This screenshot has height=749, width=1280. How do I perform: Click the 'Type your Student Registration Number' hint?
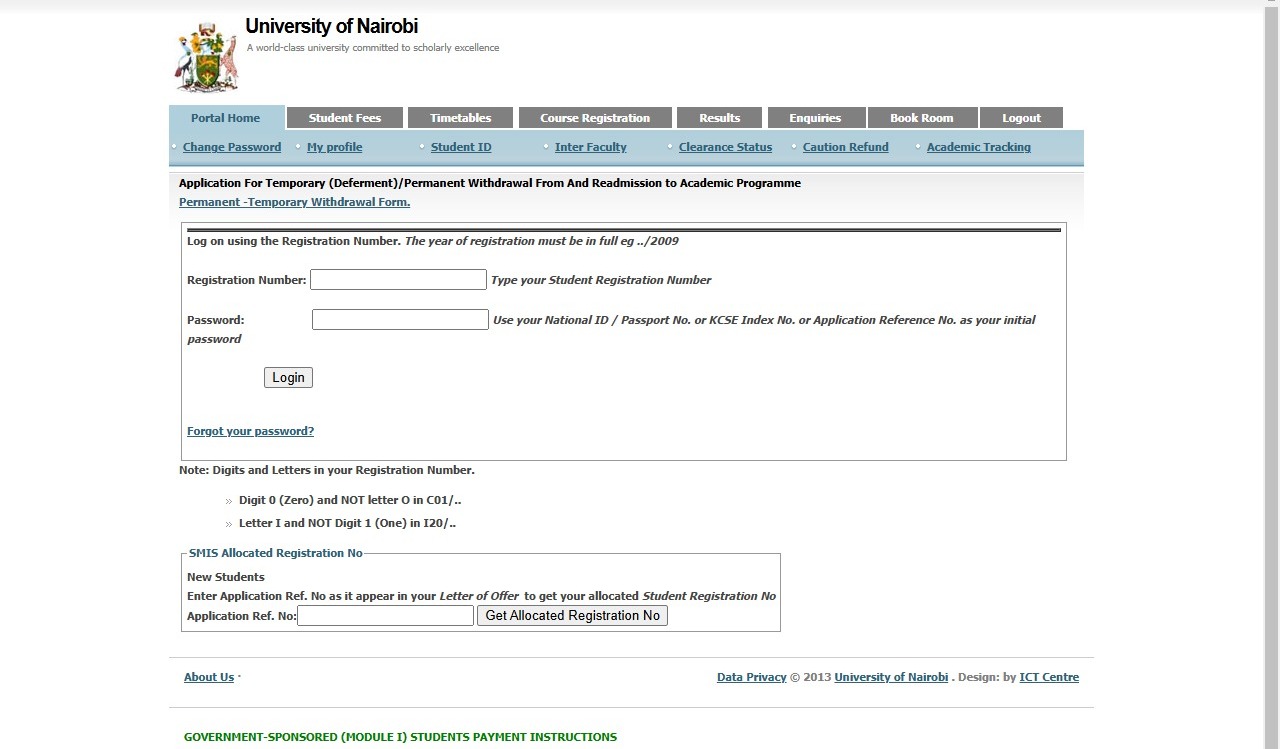(601, 280)
